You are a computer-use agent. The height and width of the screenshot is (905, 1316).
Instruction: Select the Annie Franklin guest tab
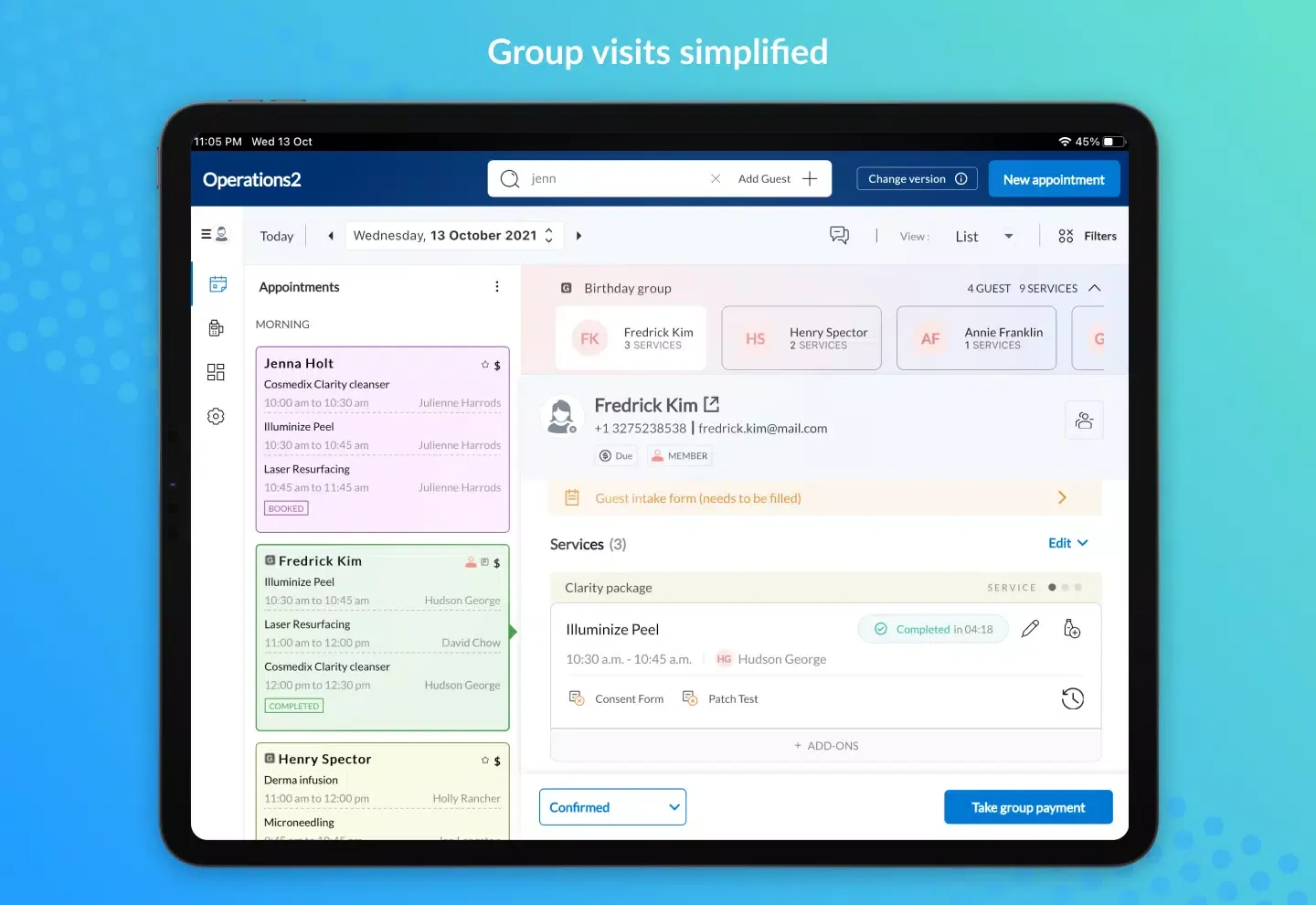[976, 338]
